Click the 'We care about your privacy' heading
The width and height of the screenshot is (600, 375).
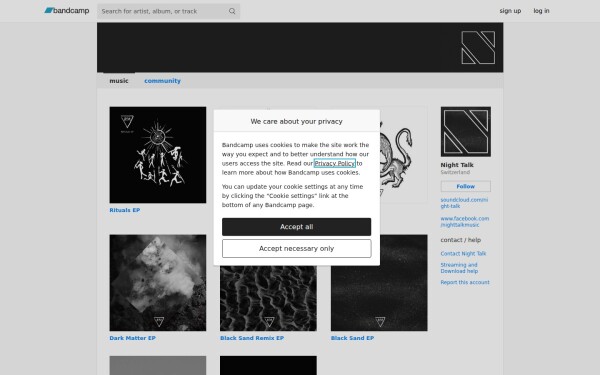(297, 121)
